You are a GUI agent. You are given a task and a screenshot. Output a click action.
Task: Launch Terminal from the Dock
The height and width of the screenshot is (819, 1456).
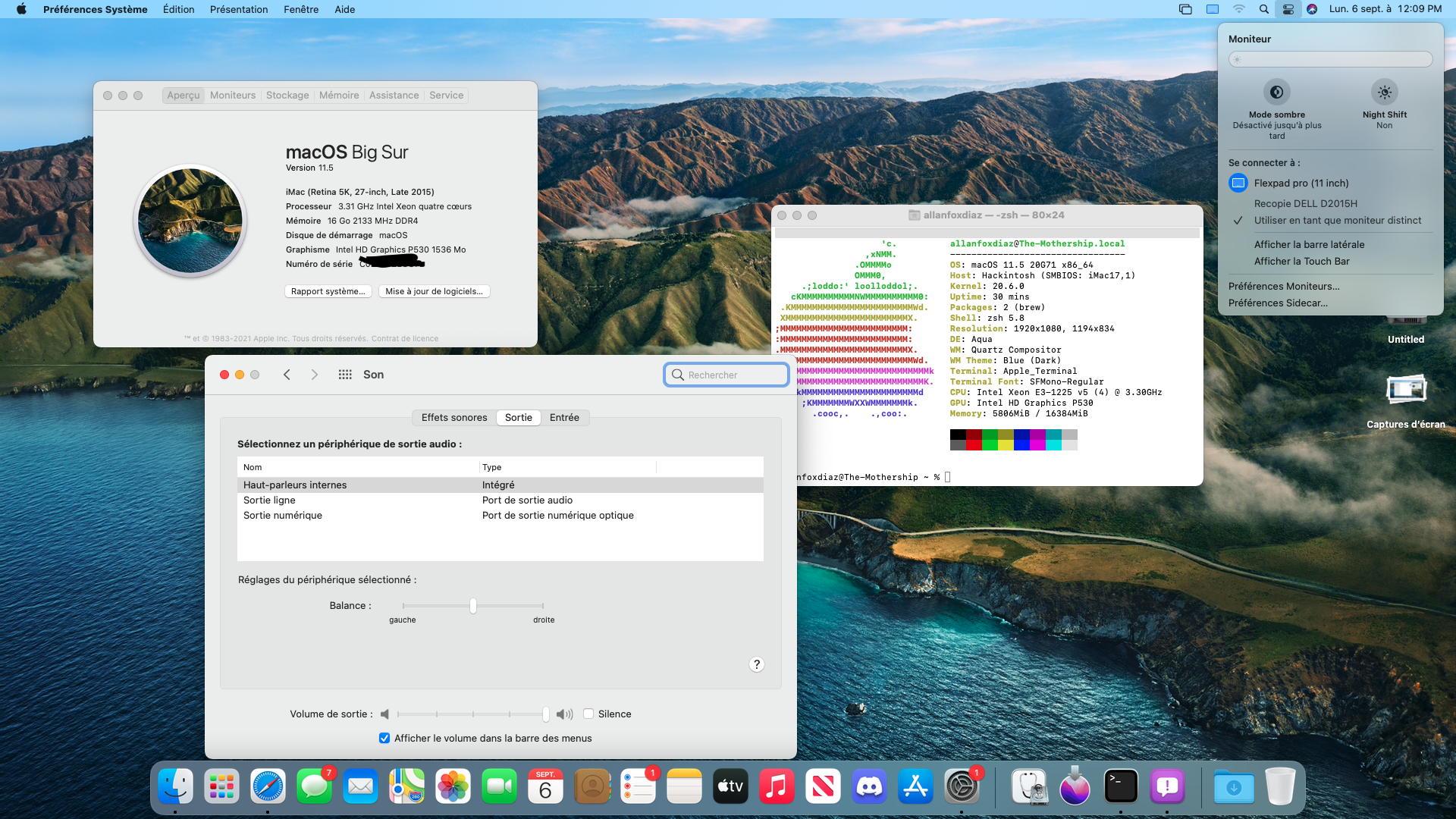[1121, 786]
